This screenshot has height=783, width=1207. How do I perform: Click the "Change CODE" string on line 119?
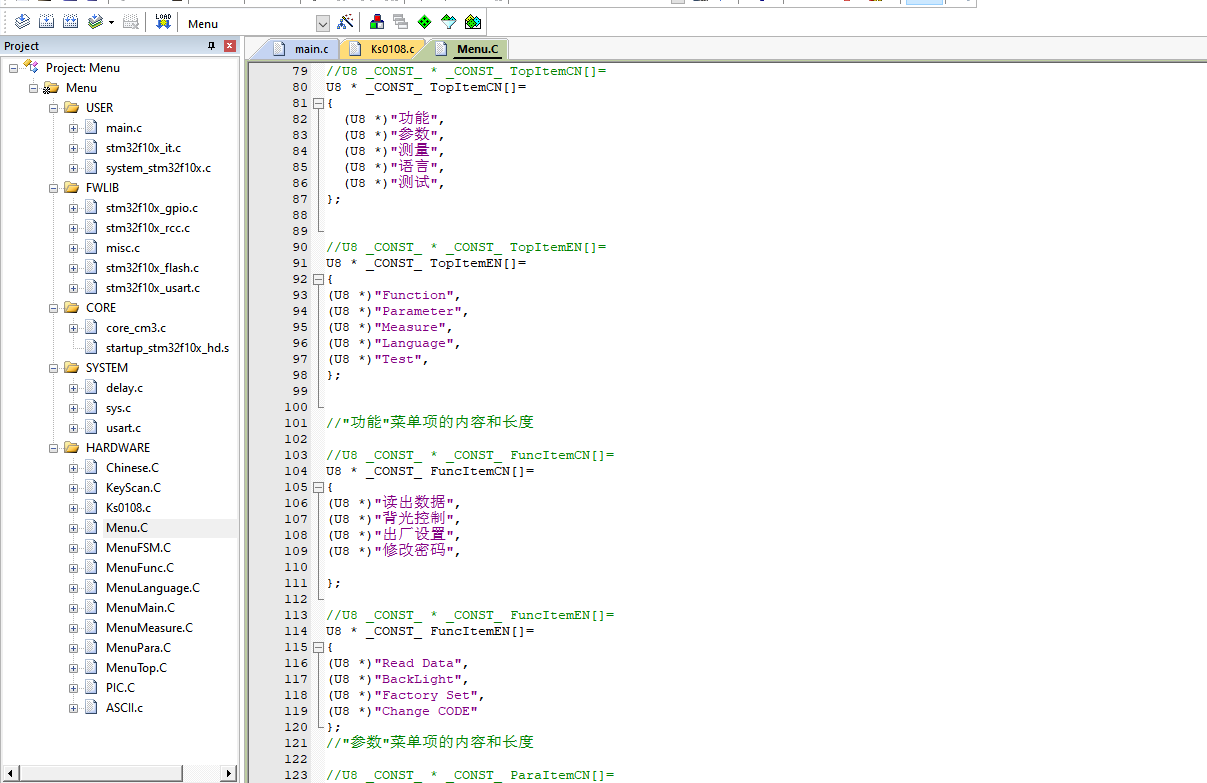pyautogui.click(x=426, y=711)
